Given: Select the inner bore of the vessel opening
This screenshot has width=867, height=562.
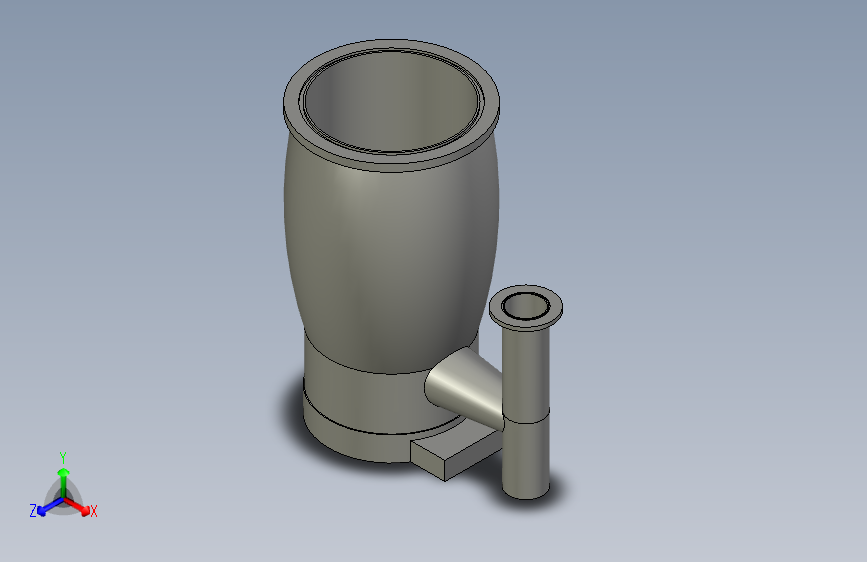Looking at the screenshot, I should pyautogui.click(x=390, y=102).
